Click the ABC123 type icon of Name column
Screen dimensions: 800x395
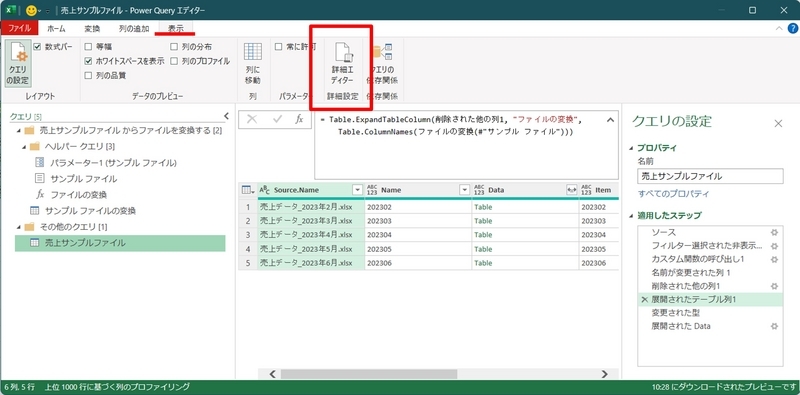coord(372,190)
